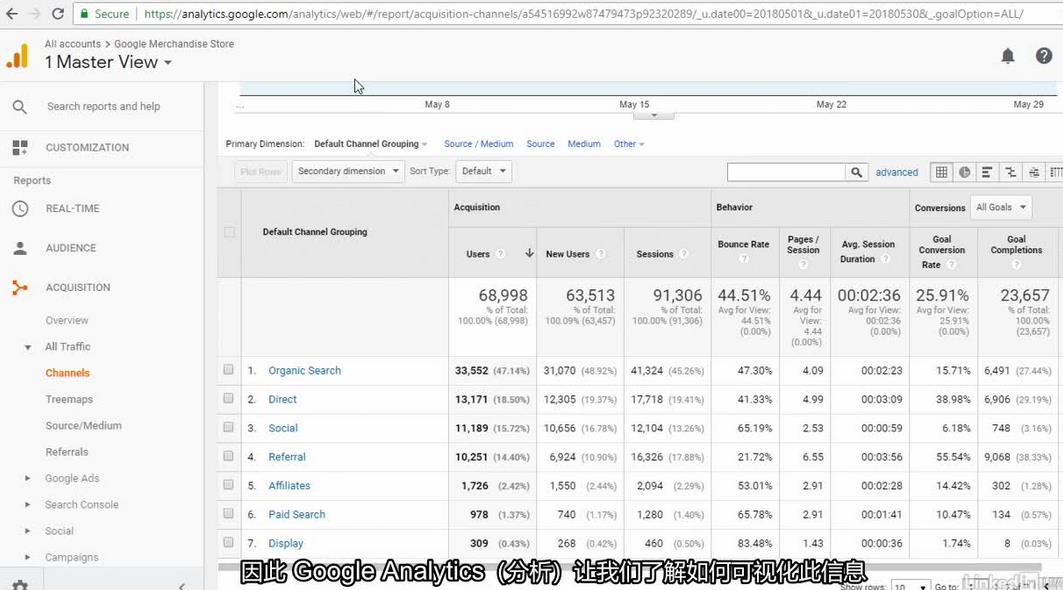This screenshot has height=590, width=1063.
Task: Open the Source/Medium report in sidebar
Action: pyautogui.click(x=83, y=426)
